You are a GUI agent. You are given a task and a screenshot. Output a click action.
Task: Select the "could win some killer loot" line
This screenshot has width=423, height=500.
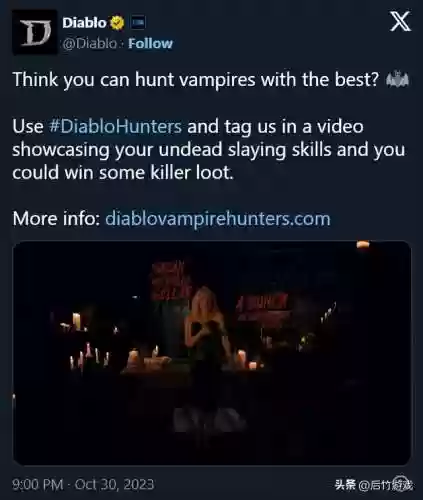click(123, 173)
